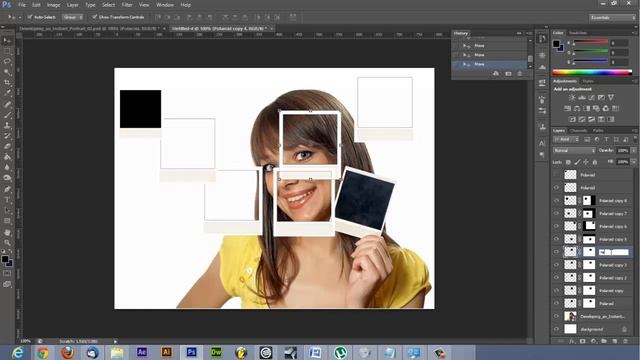Hide the Polaroid copy 2 layer
Image resolution: width=640 pixels, height=360 pixels.
point(556,278)
